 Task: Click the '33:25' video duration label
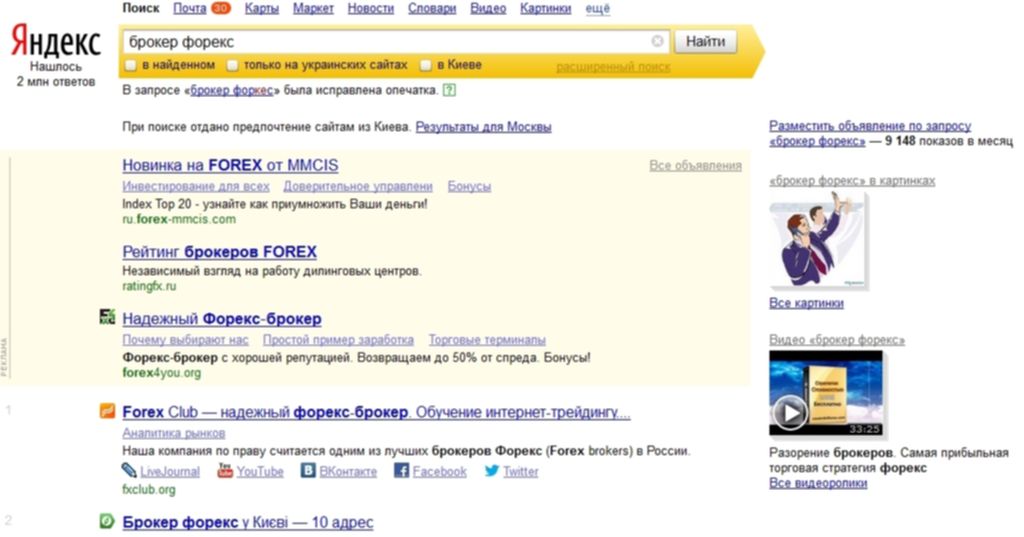864,429
